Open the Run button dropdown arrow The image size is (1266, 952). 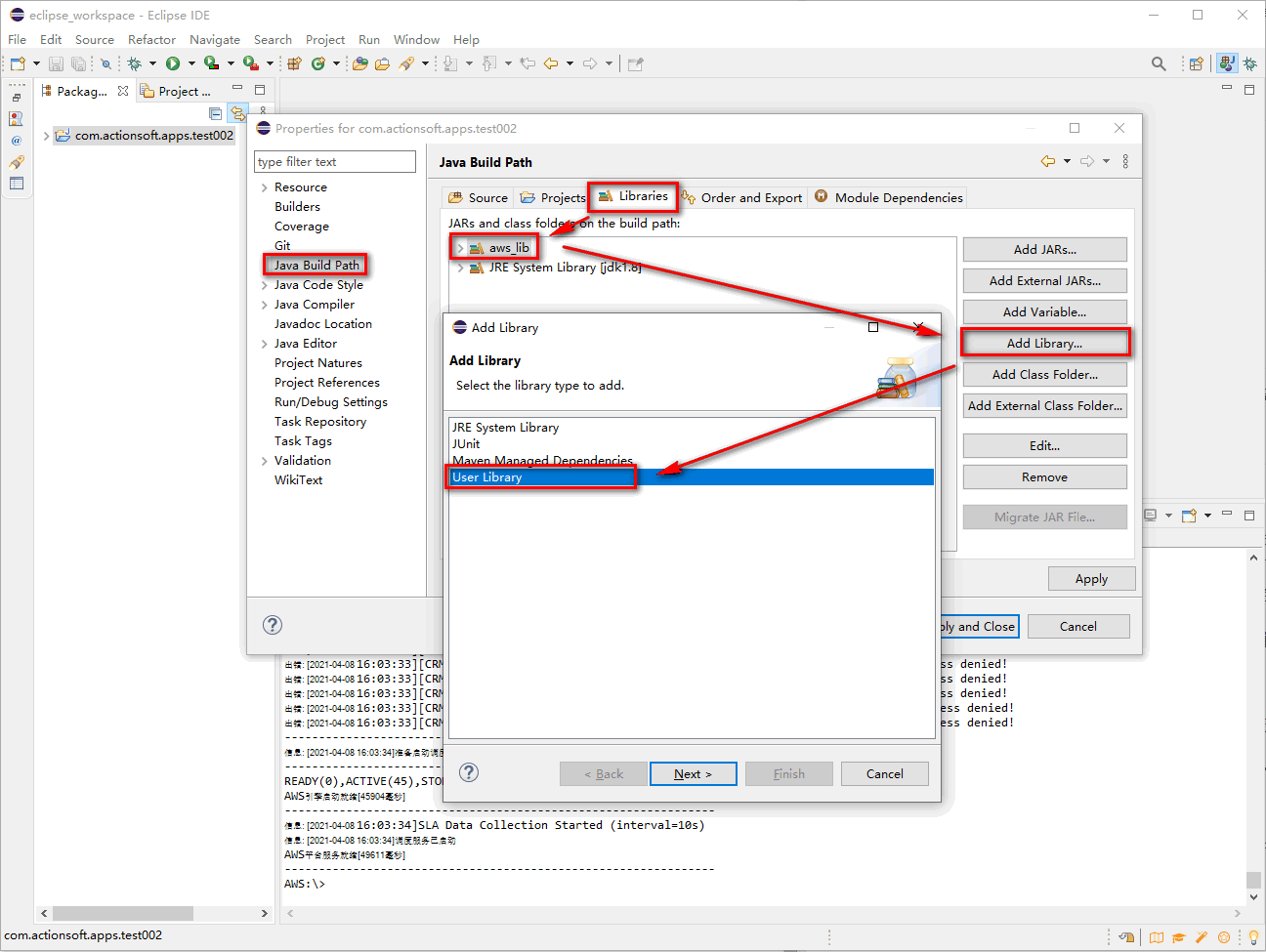point(191,63)
